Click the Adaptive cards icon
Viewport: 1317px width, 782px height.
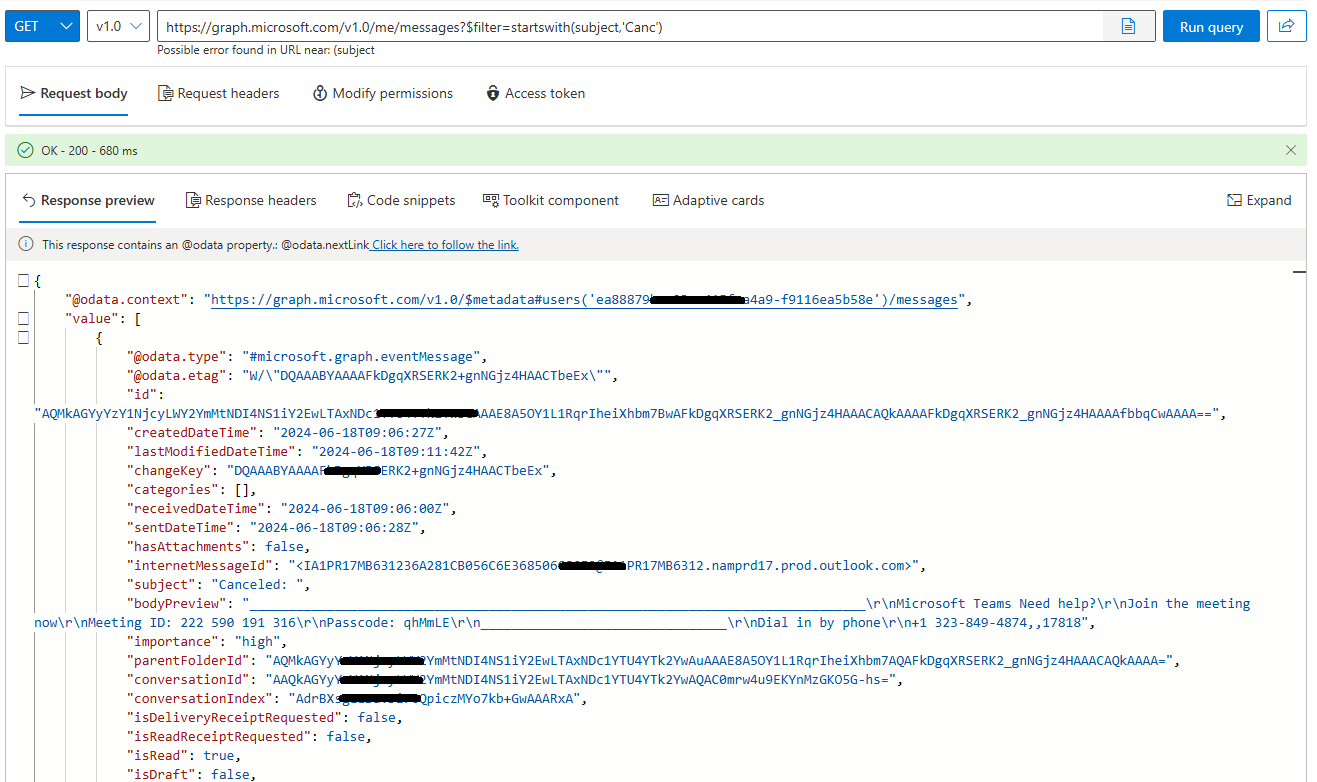tap(660, 200)
